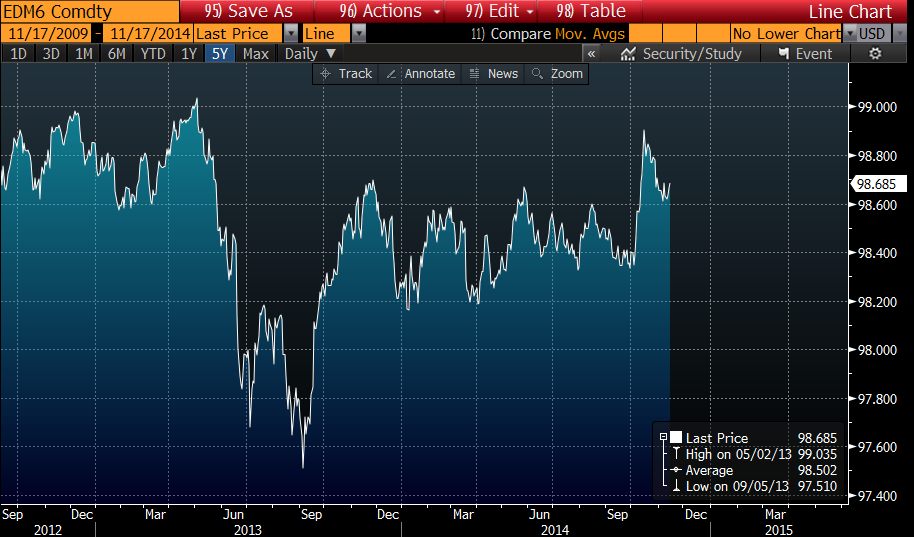Open the 97) Edit menu

(491, 11)
